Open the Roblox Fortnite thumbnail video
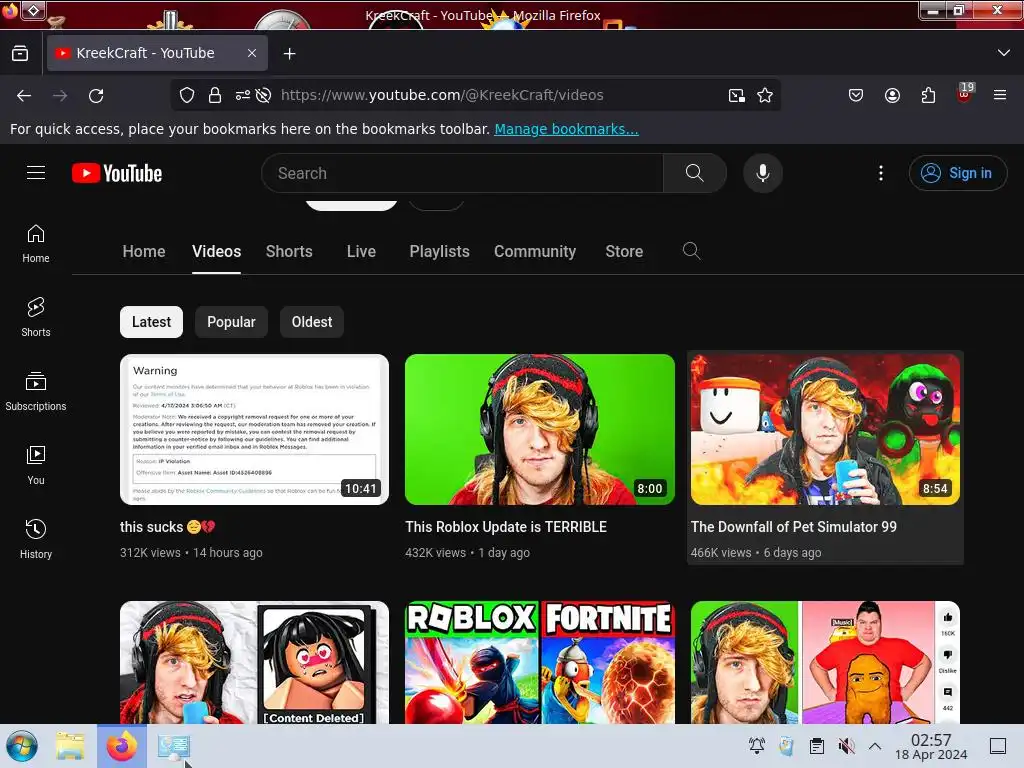 (539, 662)
